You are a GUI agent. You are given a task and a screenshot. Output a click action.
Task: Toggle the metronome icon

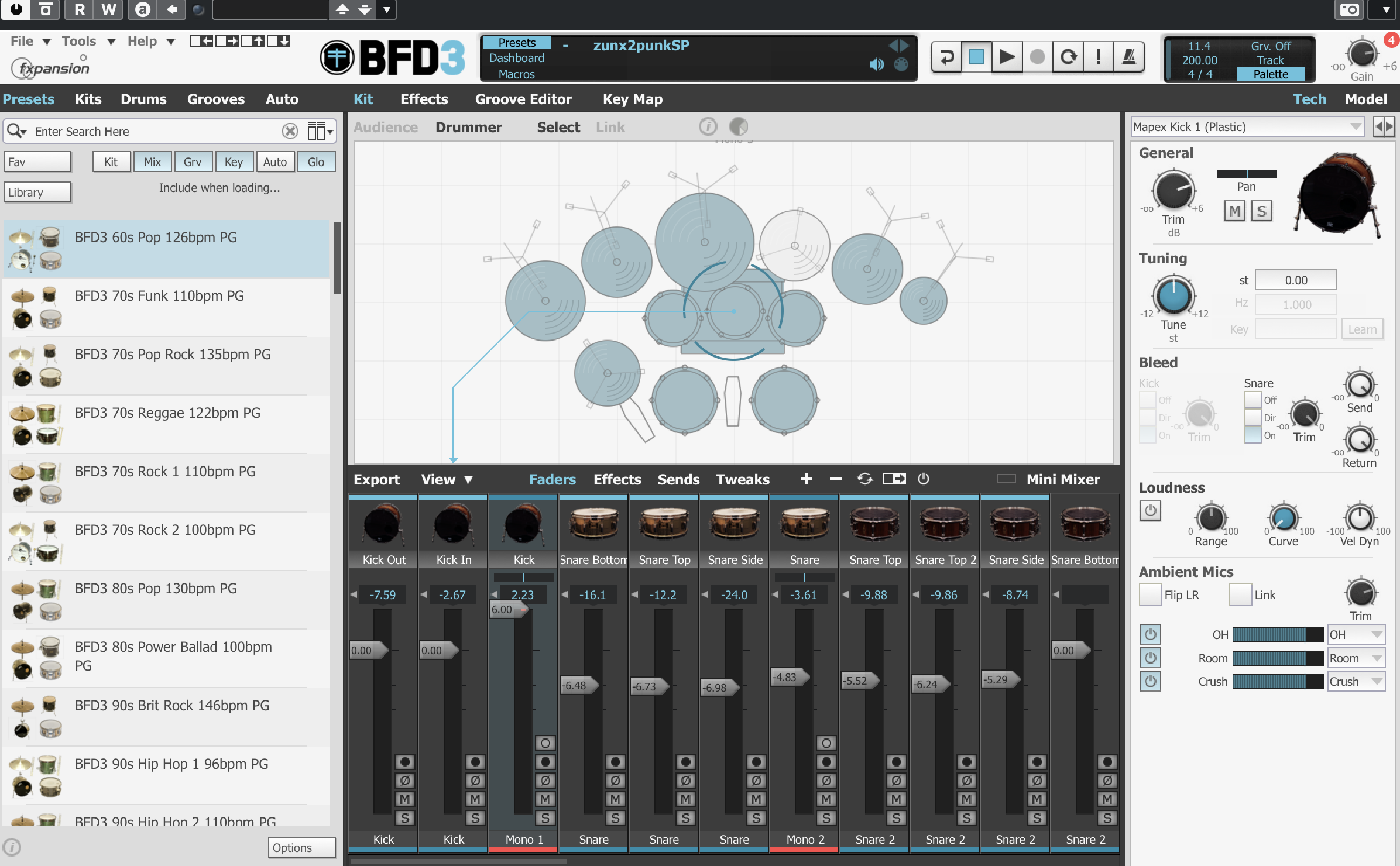pos(1128,57)
